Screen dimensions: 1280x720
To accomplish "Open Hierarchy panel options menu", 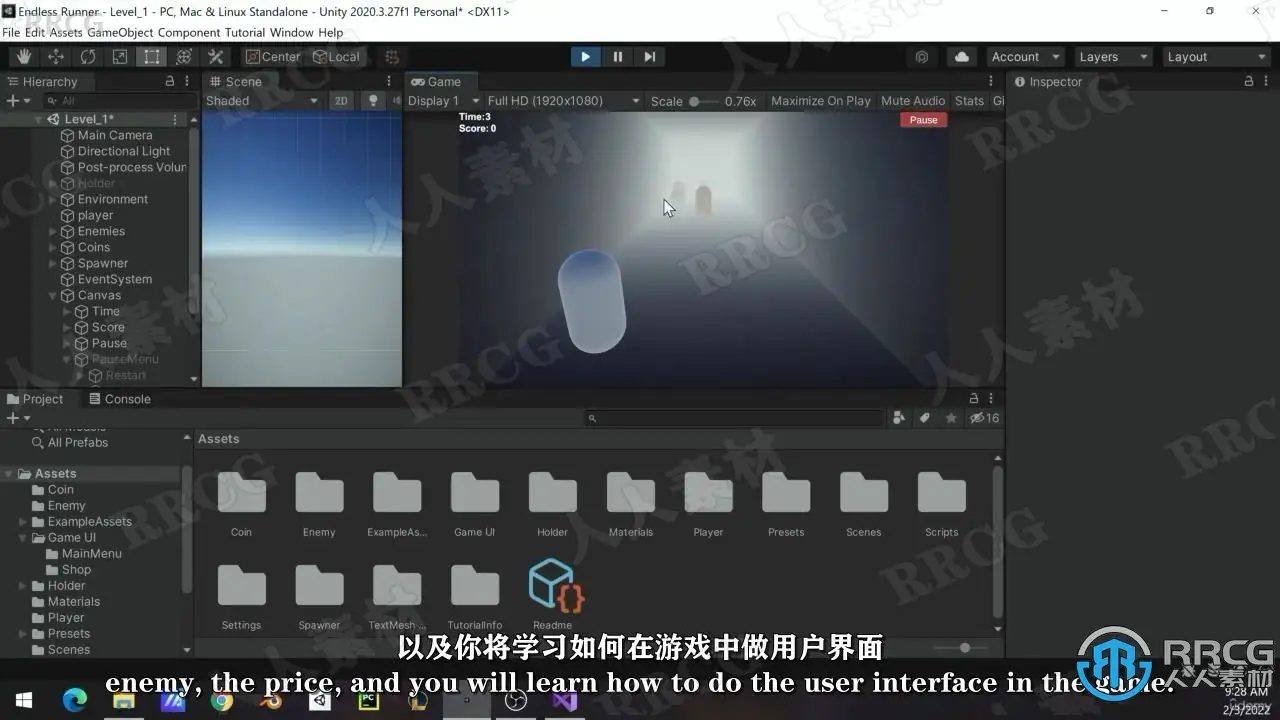I will [x=186, y=82].
